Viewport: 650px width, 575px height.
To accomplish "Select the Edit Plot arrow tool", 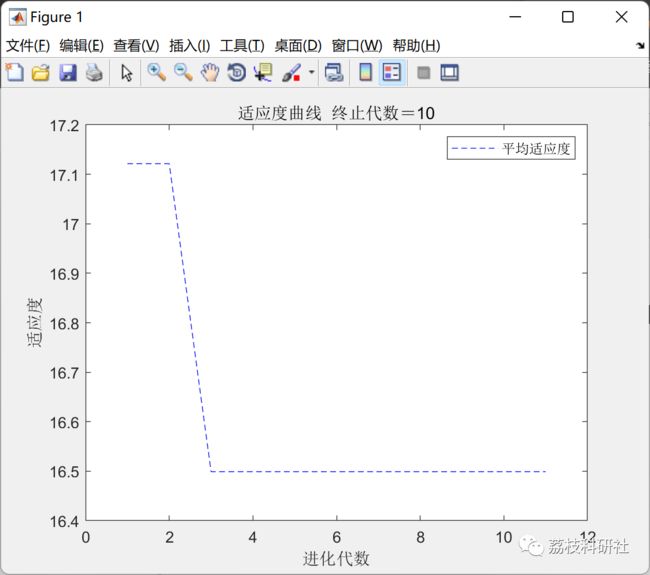I will [126, 73].
